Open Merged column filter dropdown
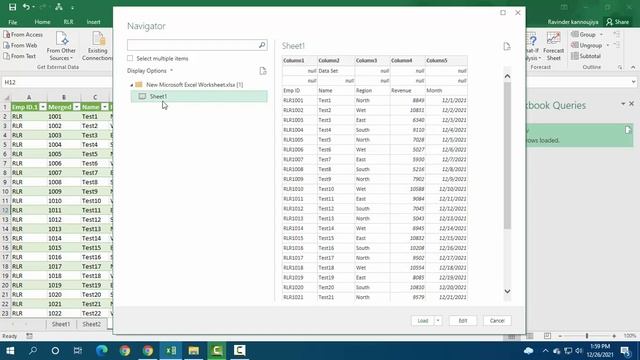Viewport: 640px width, 360px height. [77, 107]
